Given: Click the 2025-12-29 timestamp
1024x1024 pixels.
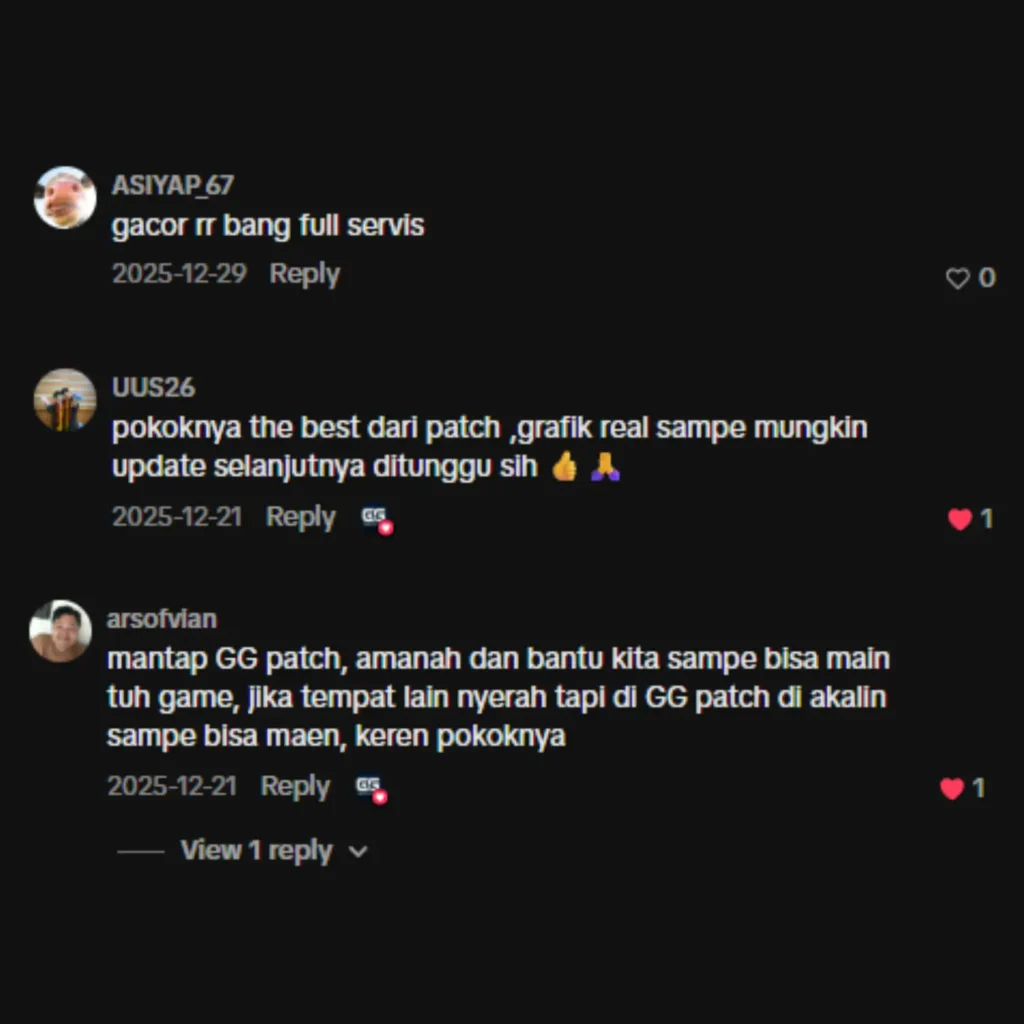Looking at the screenshot, I should (x=179, y=274).
